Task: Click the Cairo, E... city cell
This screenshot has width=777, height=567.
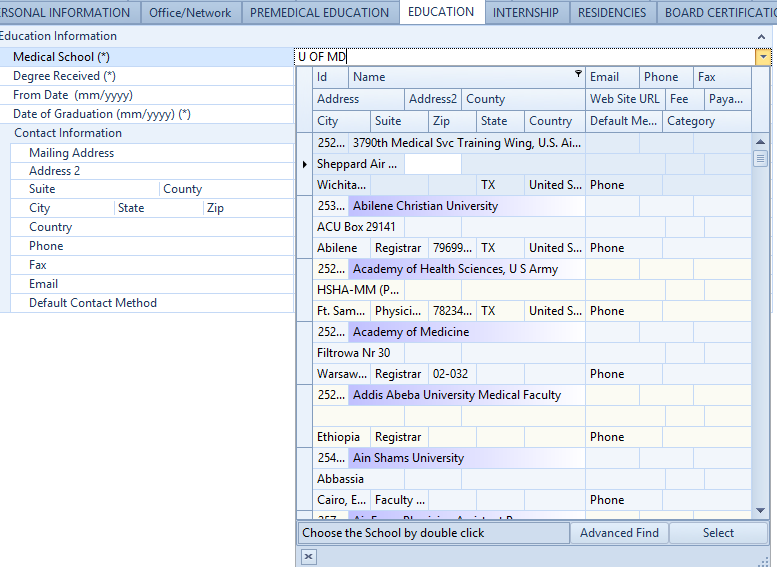Action: (341, 500)
